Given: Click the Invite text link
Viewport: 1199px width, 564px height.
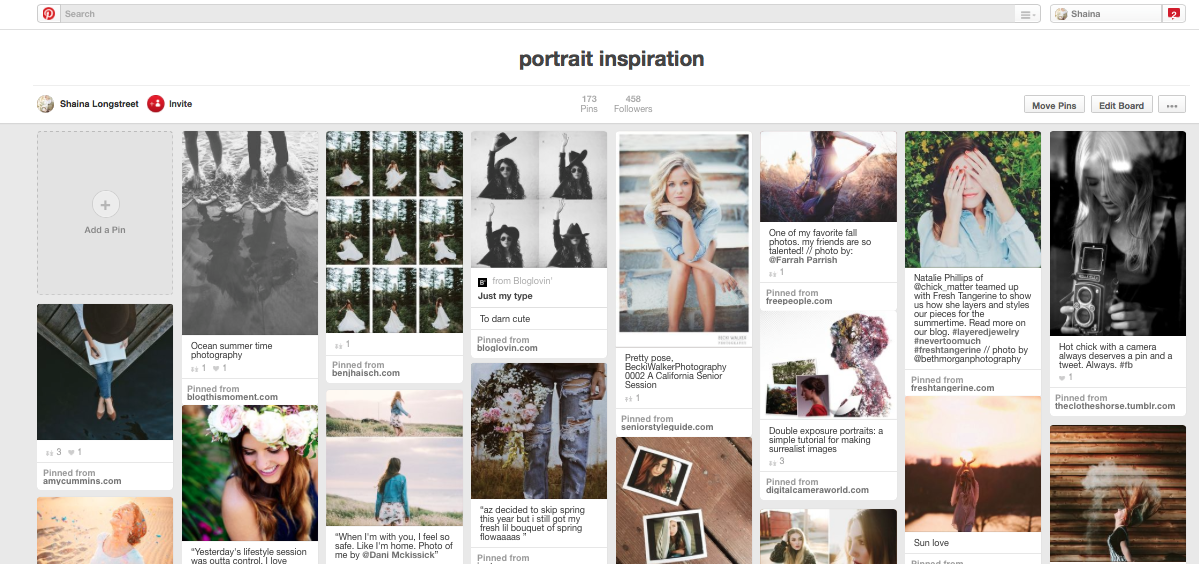Looking at the screenshot, I should coord(180,104).
